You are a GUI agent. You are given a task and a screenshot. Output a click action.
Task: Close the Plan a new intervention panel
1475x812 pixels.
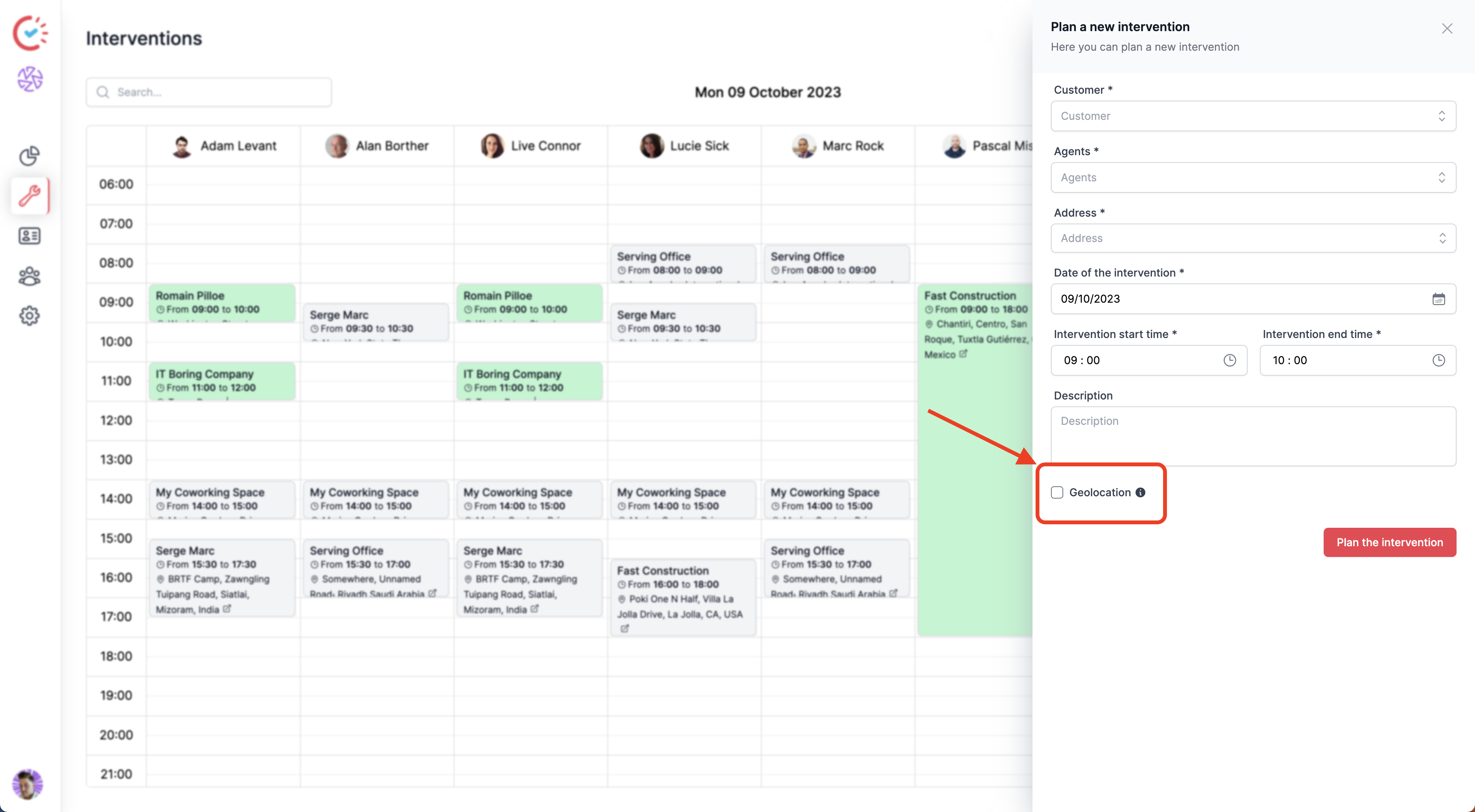1447,29
